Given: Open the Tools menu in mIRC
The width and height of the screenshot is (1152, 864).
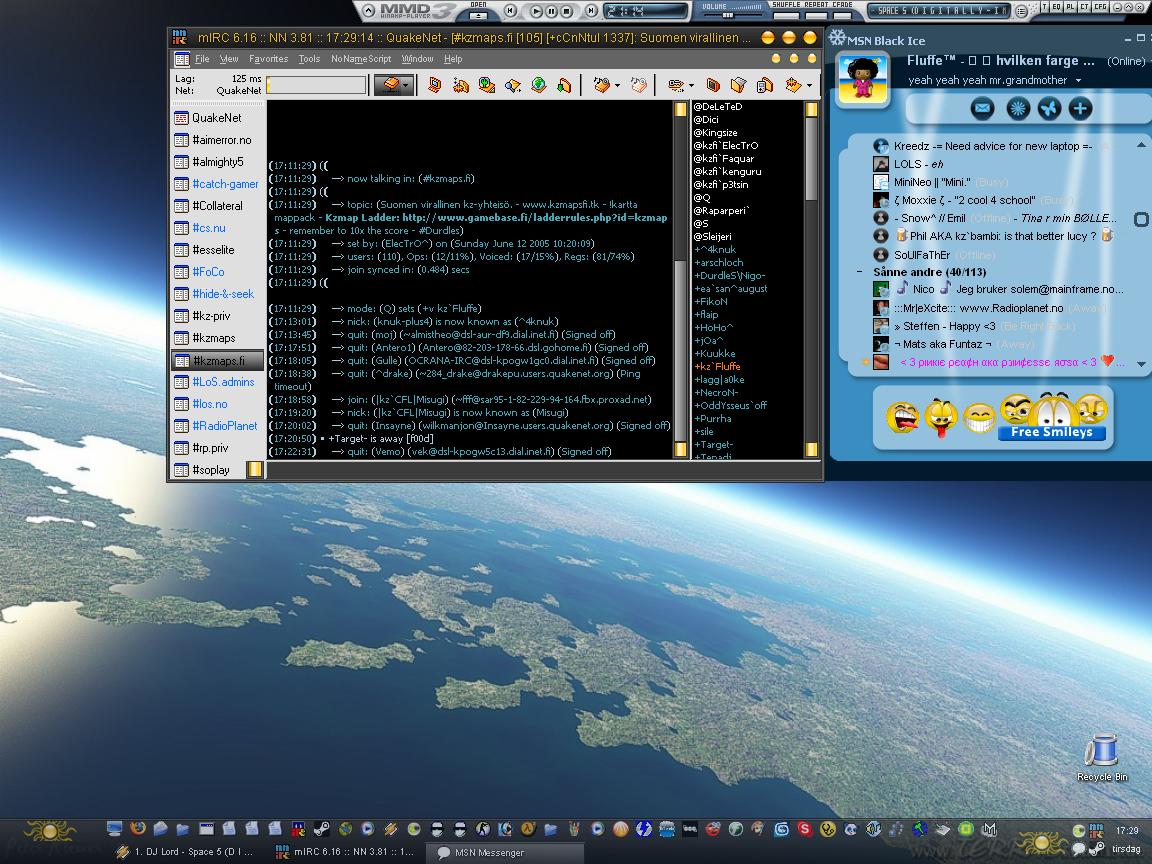Looking at the screenshot, I should (309, 59).
